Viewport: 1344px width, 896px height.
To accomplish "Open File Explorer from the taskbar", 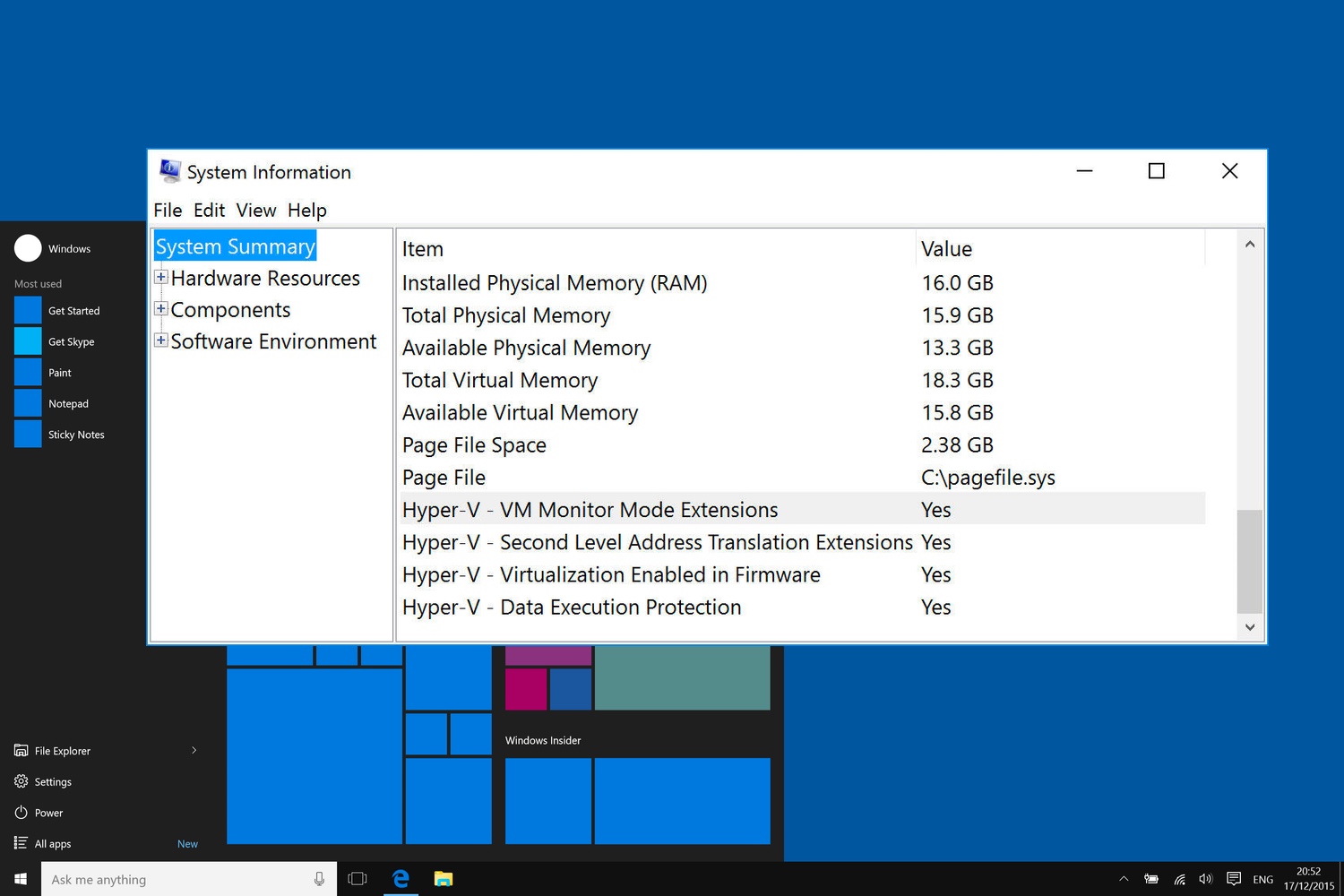I will [444, 879].
